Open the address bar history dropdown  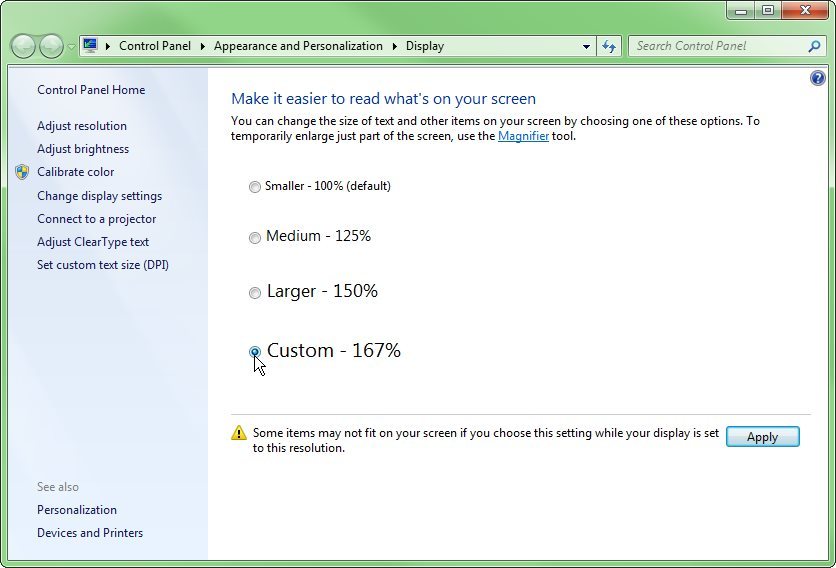(586, 46)
